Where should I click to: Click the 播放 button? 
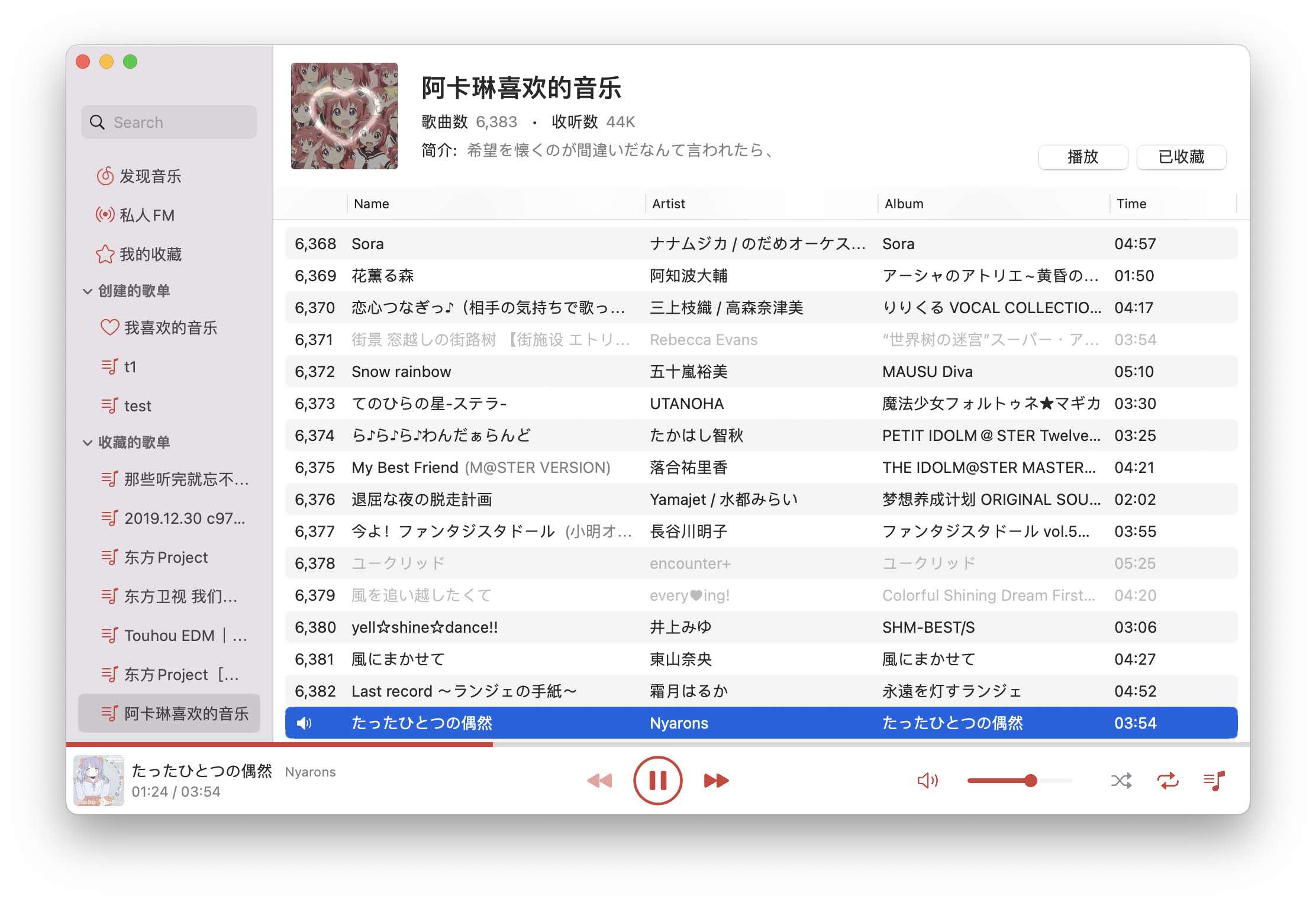(x=1082, y=157)
